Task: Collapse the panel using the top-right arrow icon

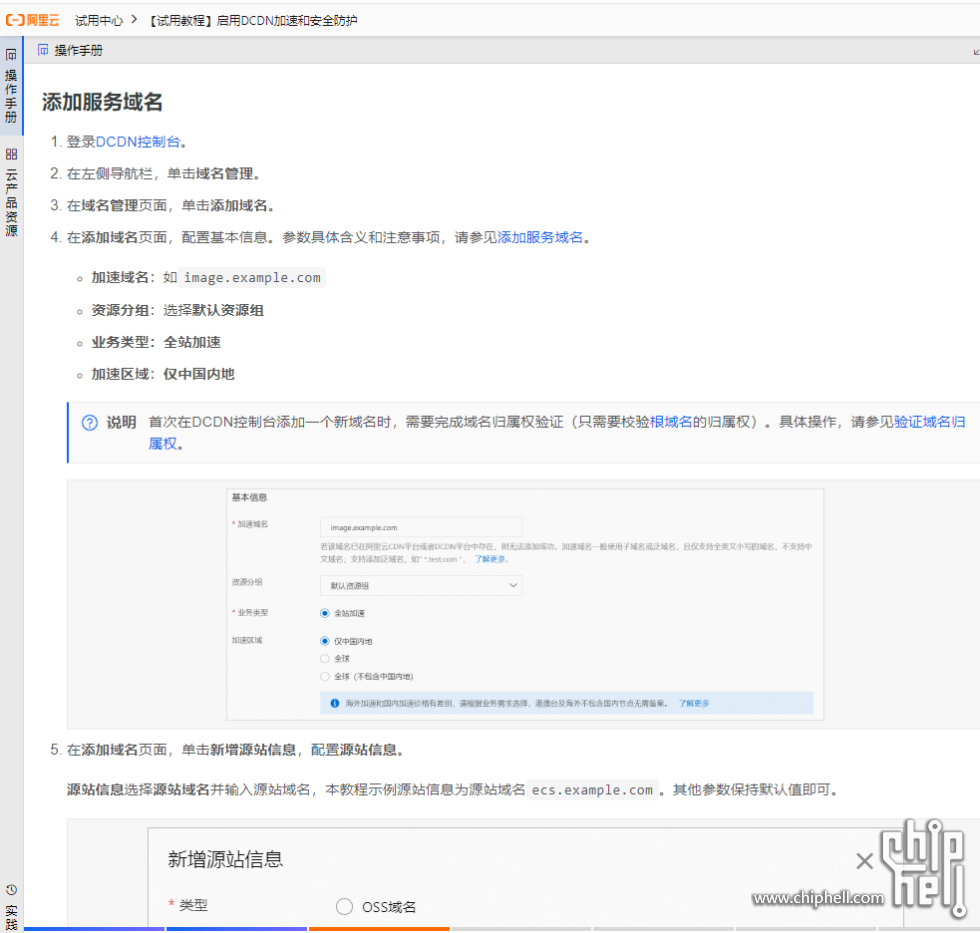Action: click(x=976, y=51)
